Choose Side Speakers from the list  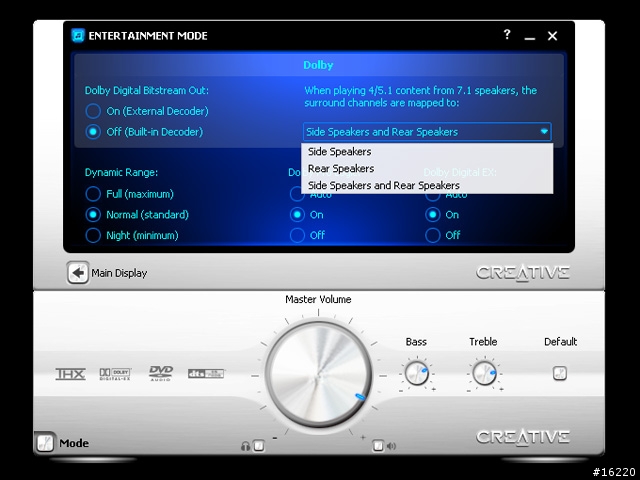pos(427,151)
